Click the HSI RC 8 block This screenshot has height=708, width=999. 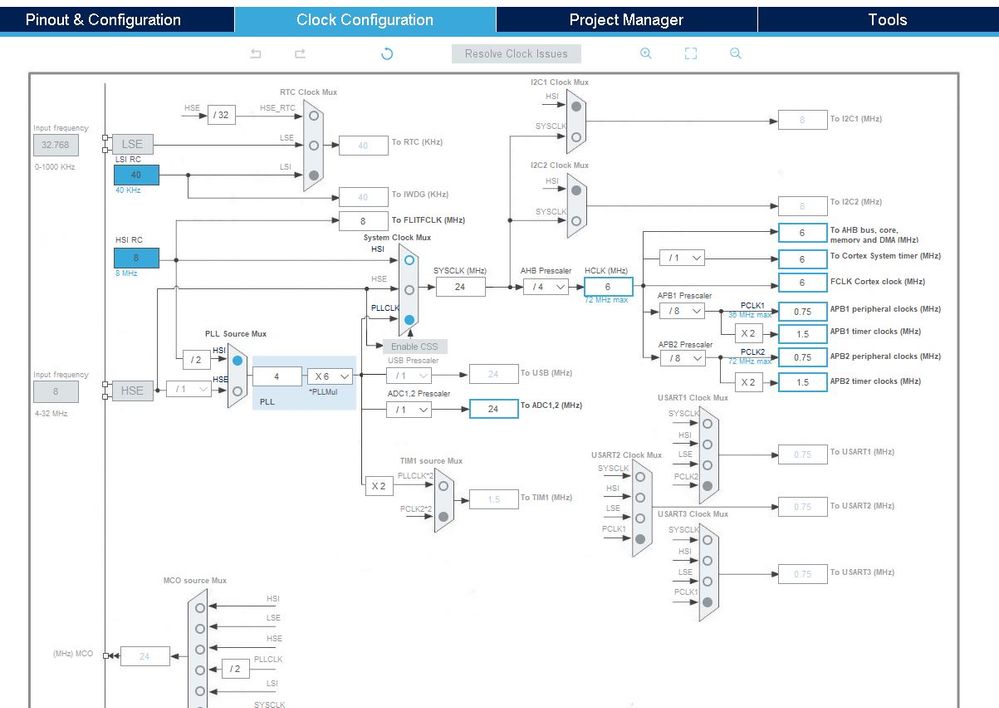click(136, 258)
